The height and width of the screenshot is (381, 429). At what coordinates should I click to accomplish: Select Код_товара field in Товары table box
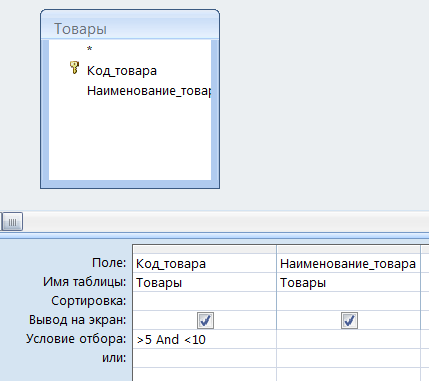(x=122, y=71)
